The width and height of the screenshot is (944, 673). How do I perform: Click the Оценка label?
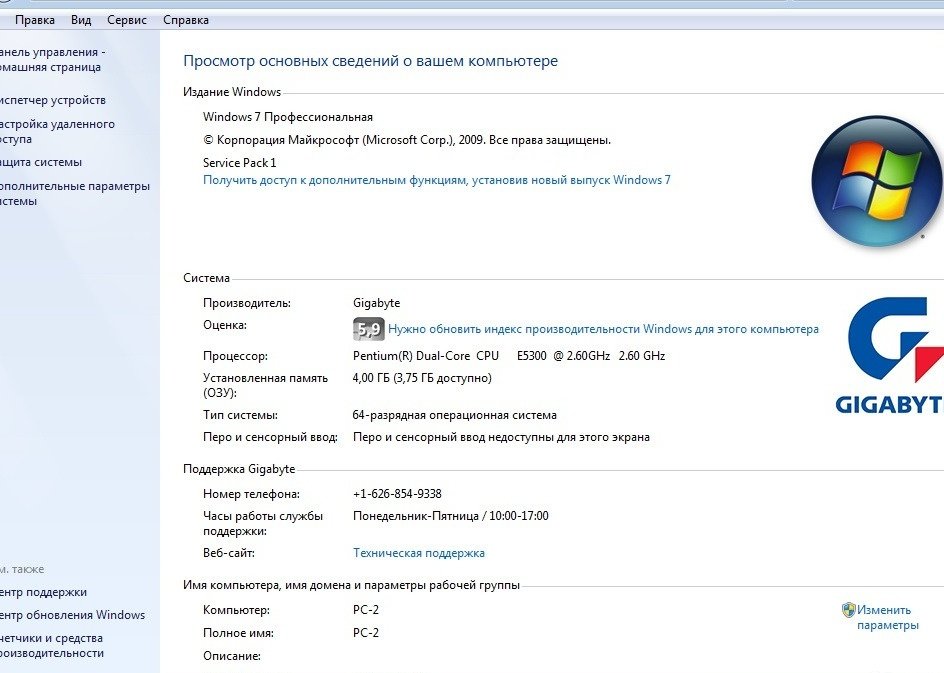coord(225,325)
